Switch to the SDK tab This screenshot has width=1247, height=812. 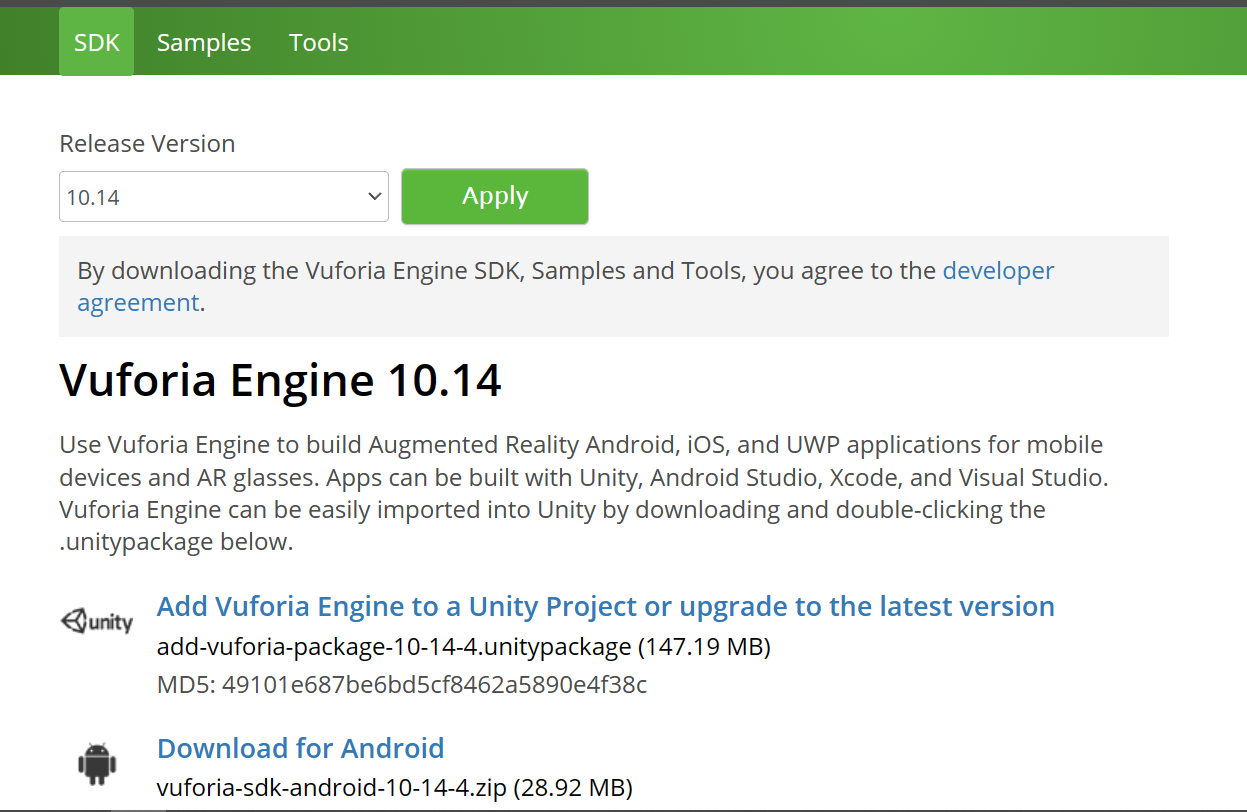[97, 42]
